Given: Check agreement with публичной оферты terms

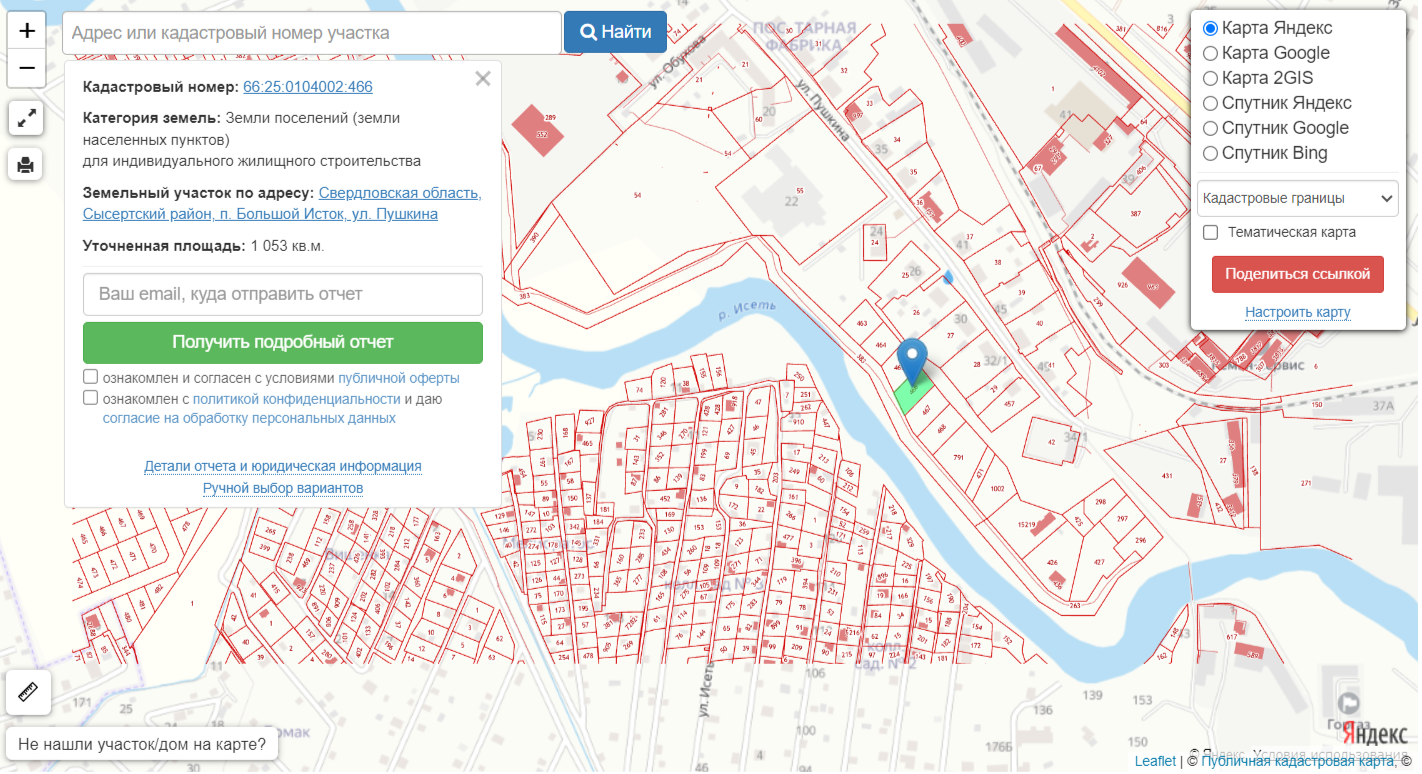Looking at the screenshot, I should (x=90, y=377).
